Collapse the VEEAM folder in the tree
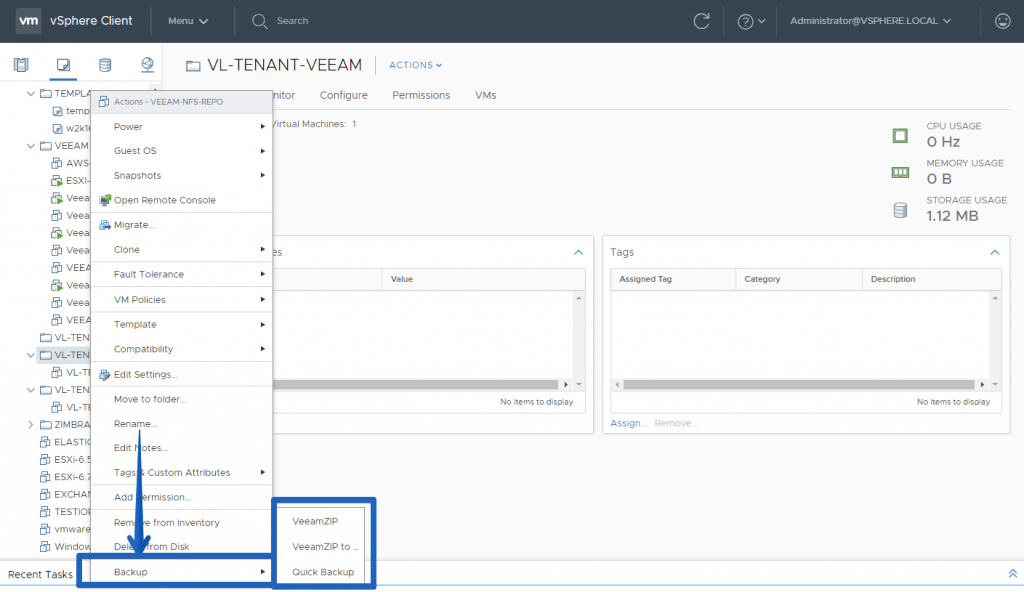 pyautogui.click(x=31, y=146)
